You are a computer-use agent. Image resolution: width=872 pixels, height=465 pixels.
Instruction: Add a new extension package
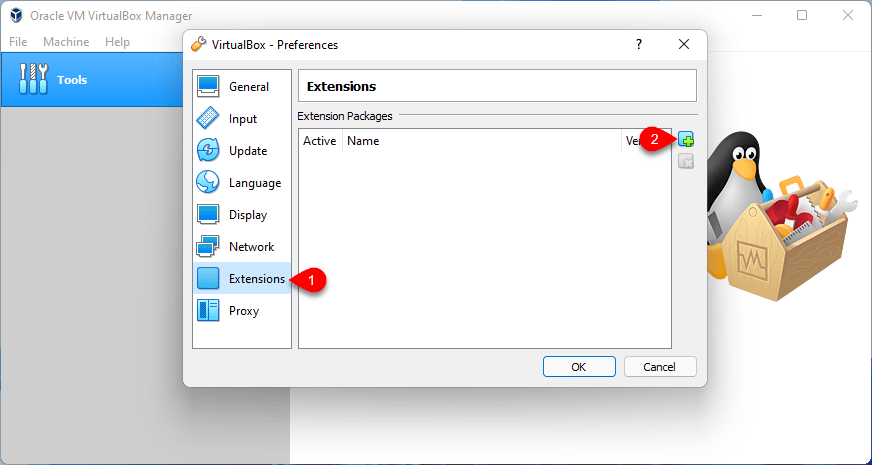pos(686,140)
